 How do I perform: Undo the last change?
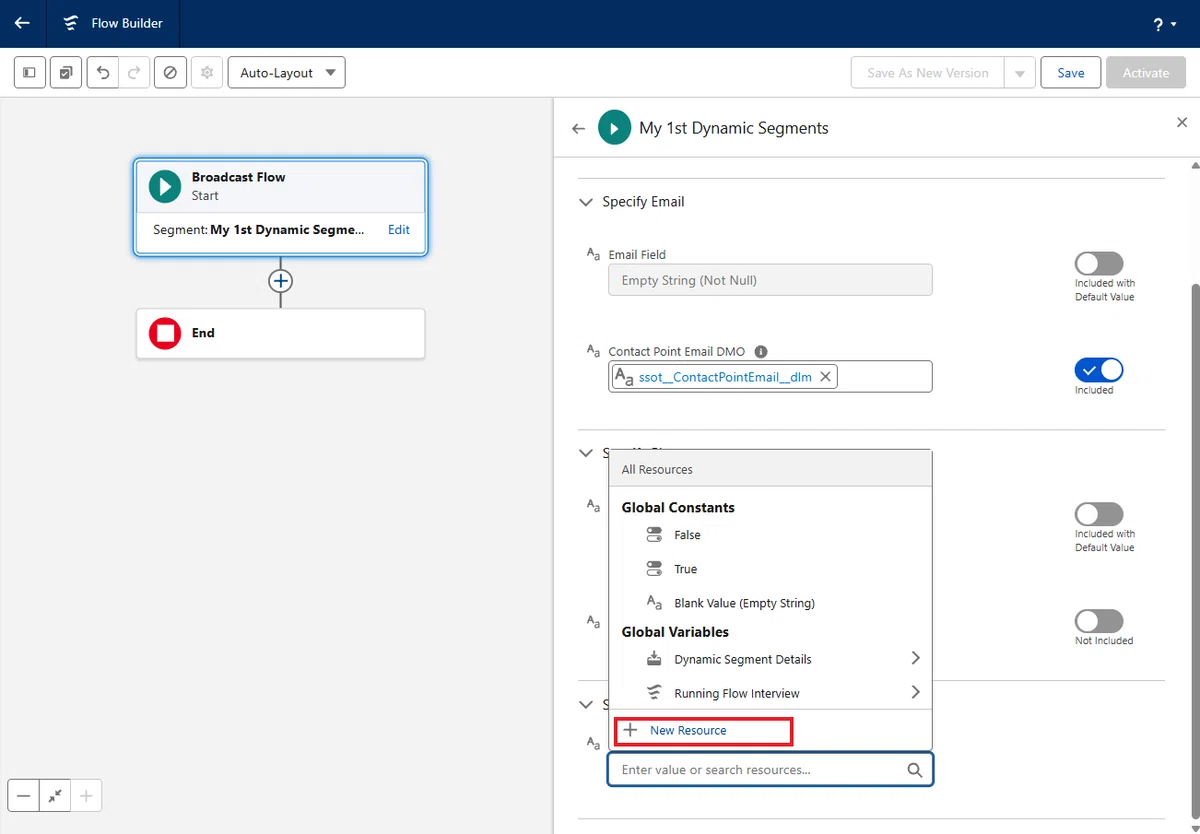[103, 73]
